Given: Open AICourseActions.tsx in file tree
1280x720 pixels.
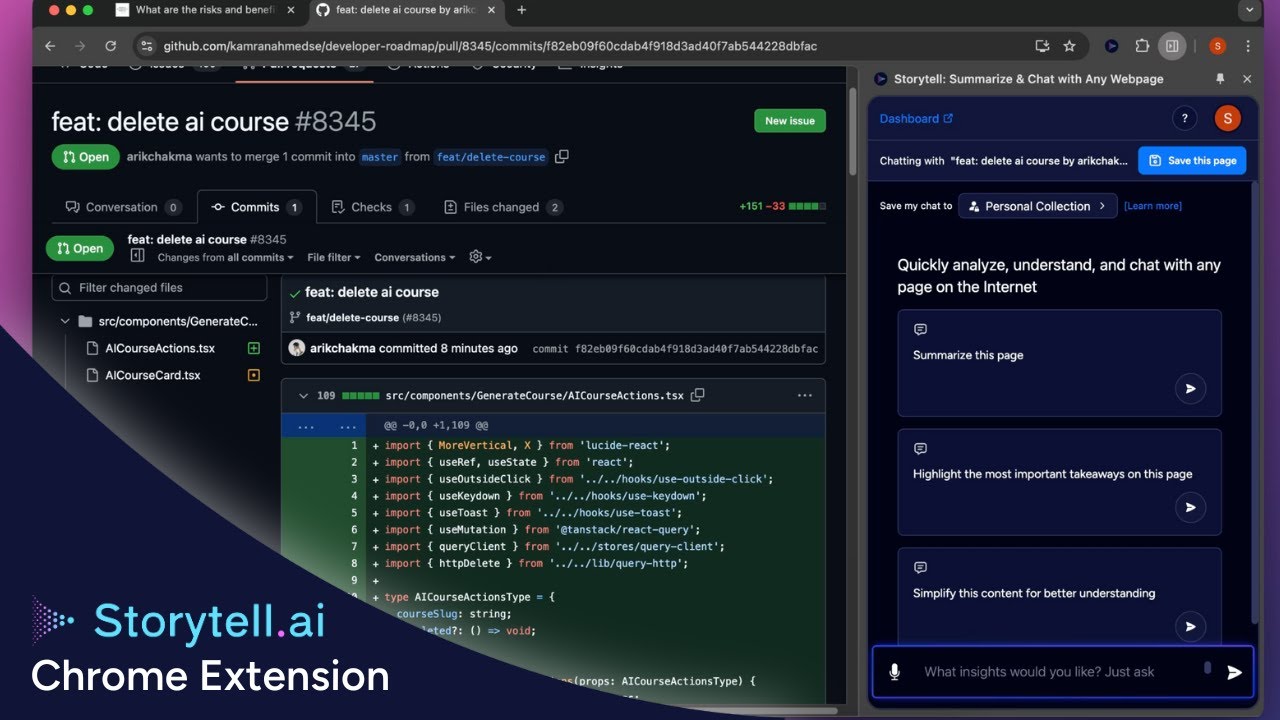Looking at the screenshot, I should tap(160, 348).
